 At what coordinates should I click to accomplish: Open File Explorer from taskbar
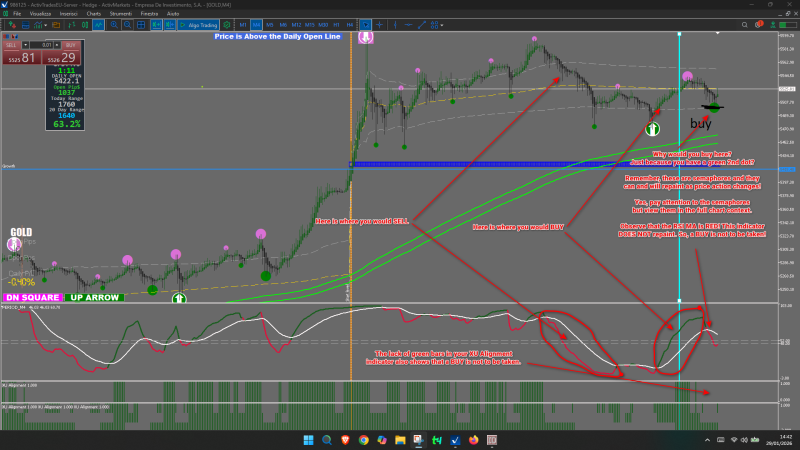[x=400, y=440]
